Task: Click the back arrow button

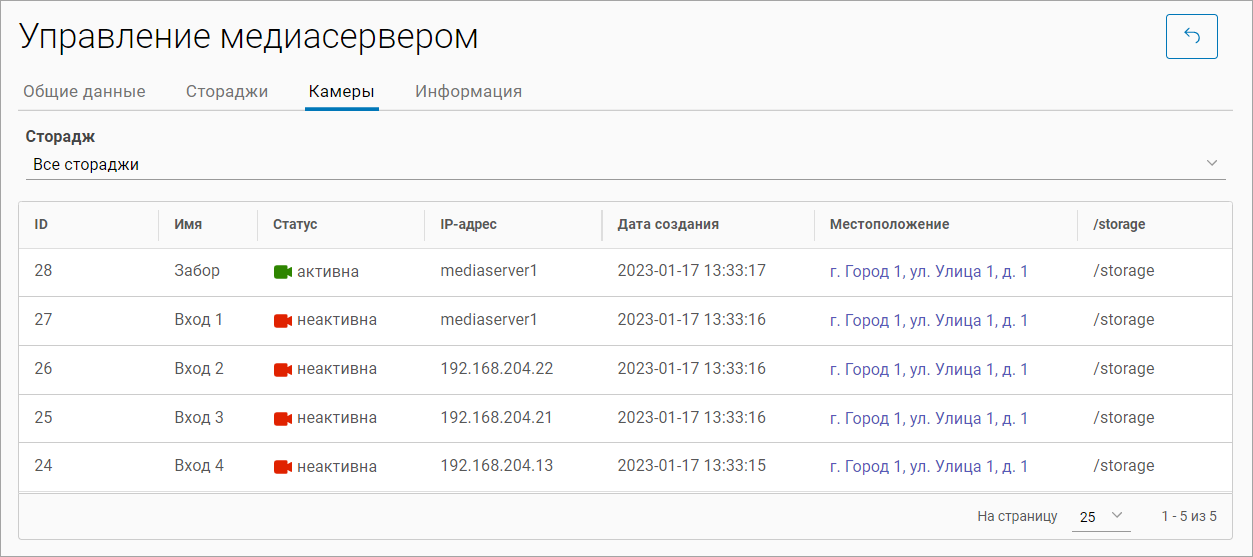Action: point(1191,37)
